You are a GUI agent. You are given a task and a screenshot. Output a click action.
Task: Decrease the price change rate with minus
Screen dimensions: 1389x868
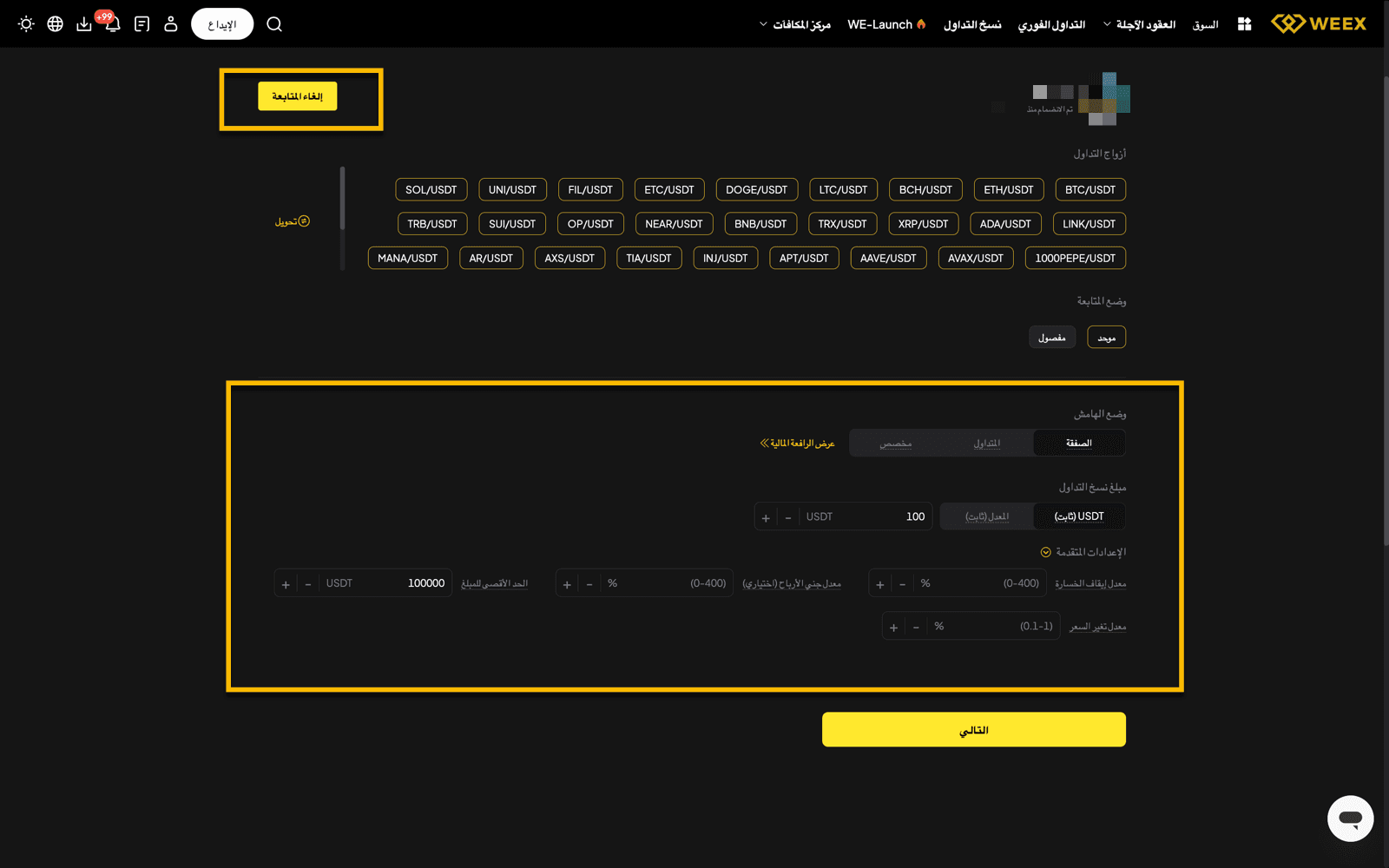(x=917, y=627)
